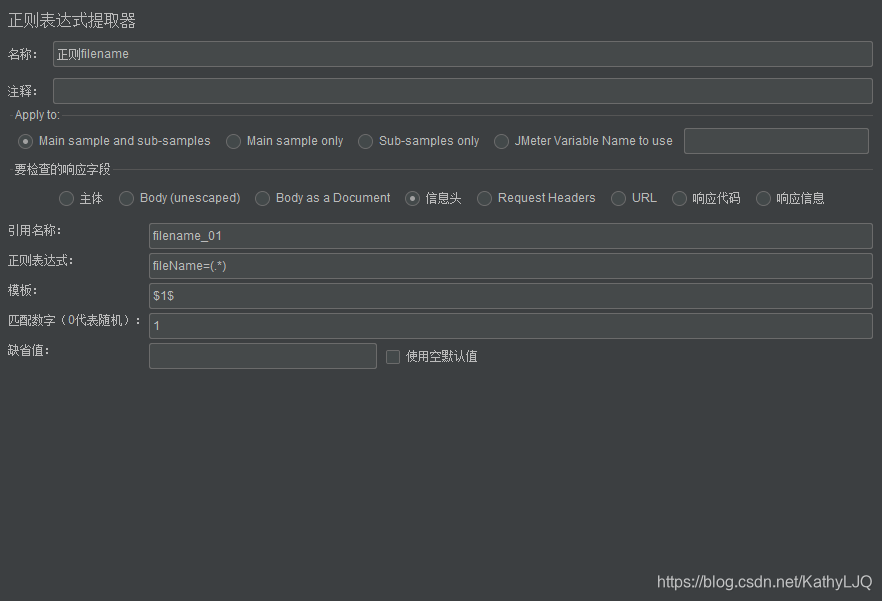Click 正则表达式 field with fileName=(.*)
This screenshot has height=601, width=882.
coord(510,266)
